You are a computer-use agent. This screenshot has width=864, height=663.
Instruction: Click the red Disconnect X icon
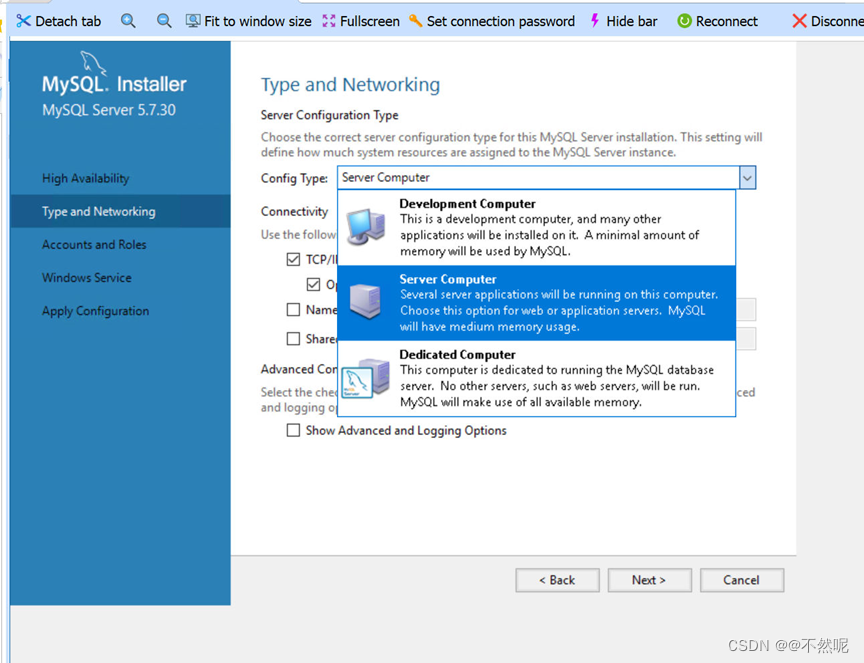799,21
